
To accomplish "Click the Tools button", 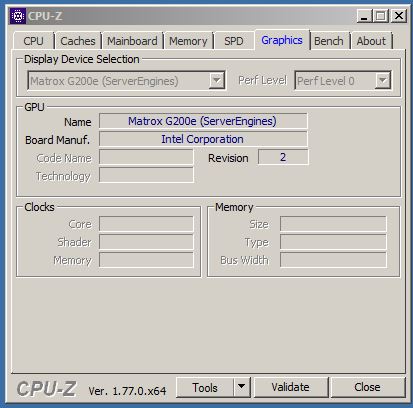I will (205, 387).
